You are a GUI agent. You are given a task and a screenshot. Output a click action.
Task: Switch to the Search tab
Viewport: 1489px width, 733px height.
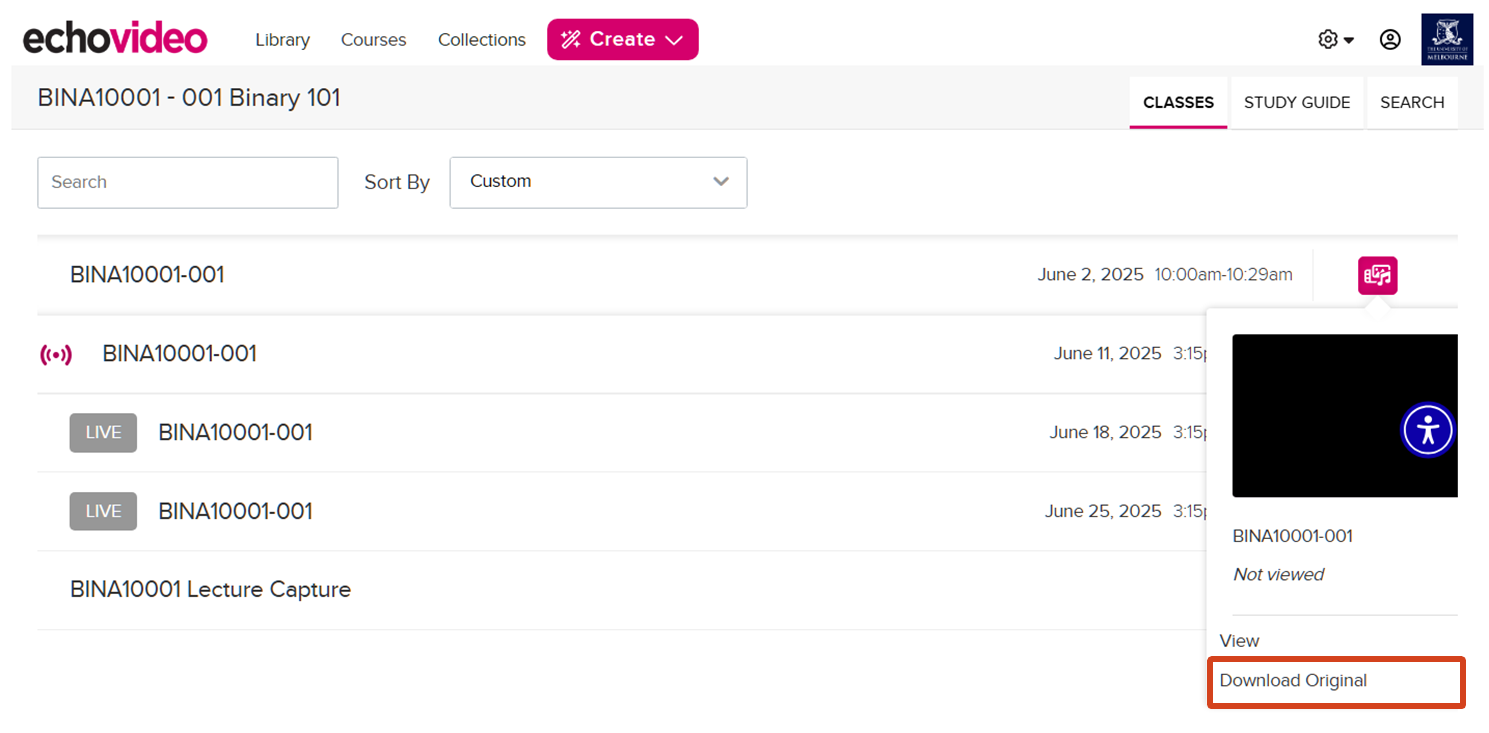coord(1412,102)
